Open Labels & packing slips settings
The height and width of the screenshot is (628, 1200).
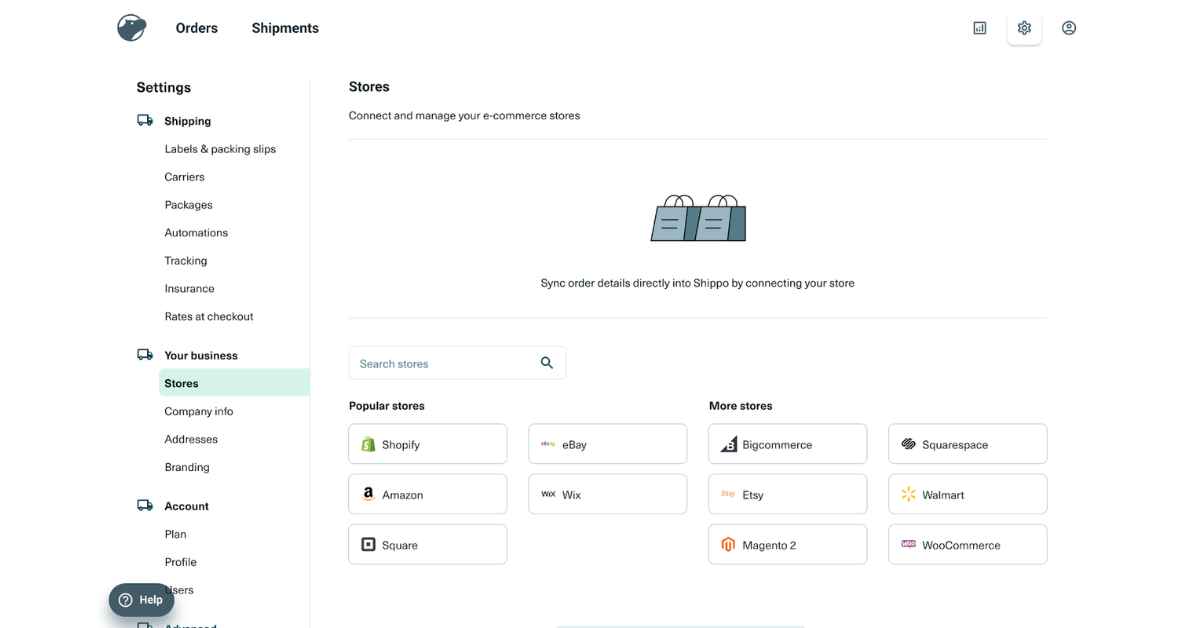[220, 148]
